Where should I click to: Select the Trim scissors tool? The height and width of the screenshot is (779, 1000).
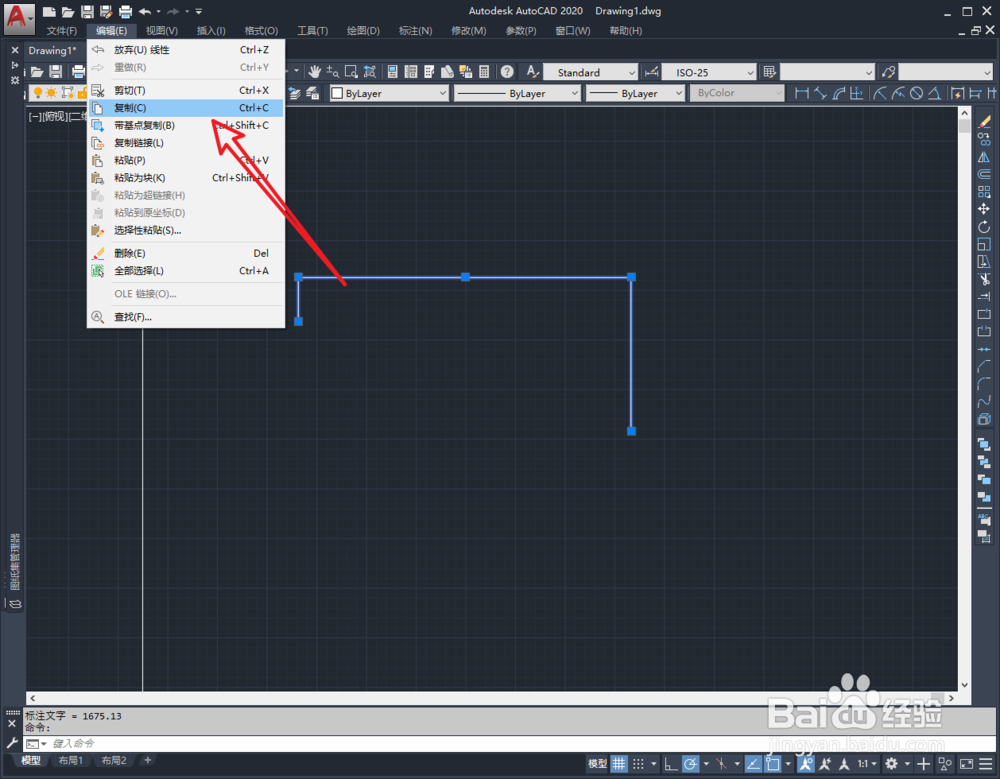coord(984,279)
